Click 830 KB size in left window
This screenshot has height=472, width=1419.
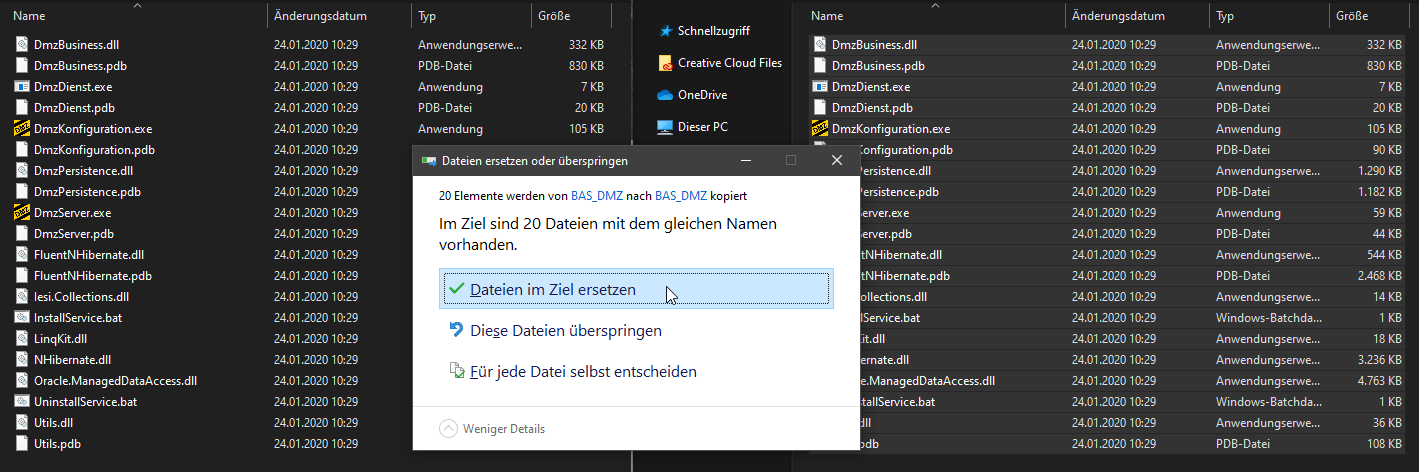click(586, 66)
